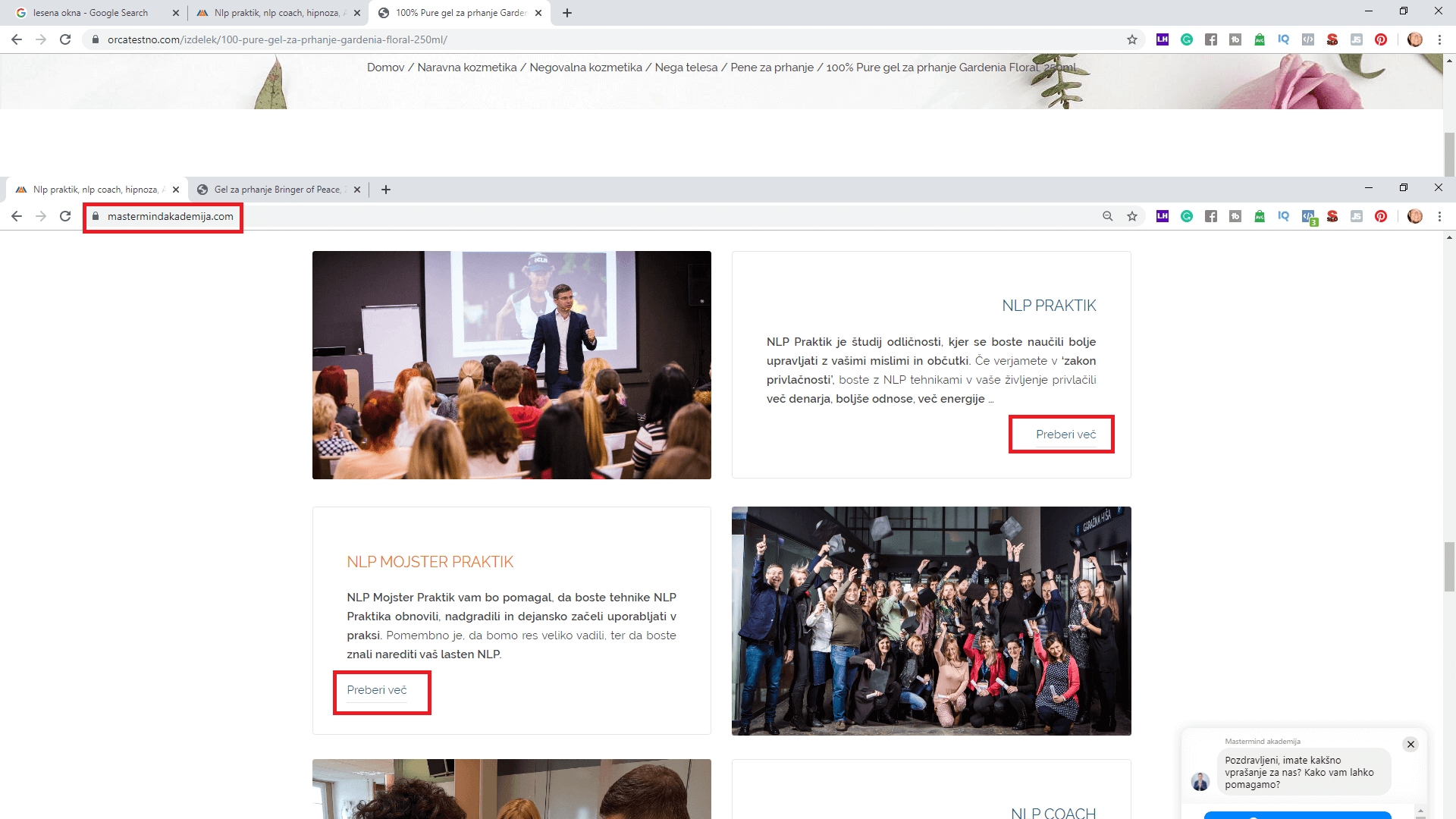Open the Lighthouse LH extension in lower browser
This screenshot has height=819, width=1456.
1163,217
